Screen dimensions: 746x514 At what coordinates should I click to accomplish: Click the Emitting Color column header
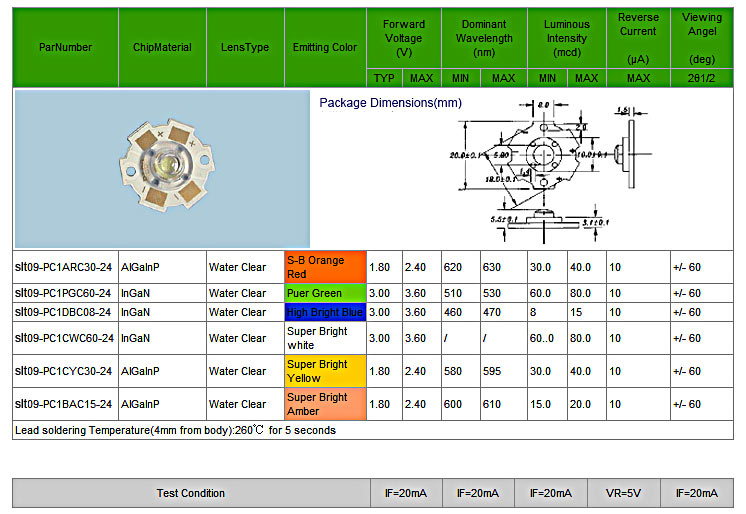click(x=325, y=47)
